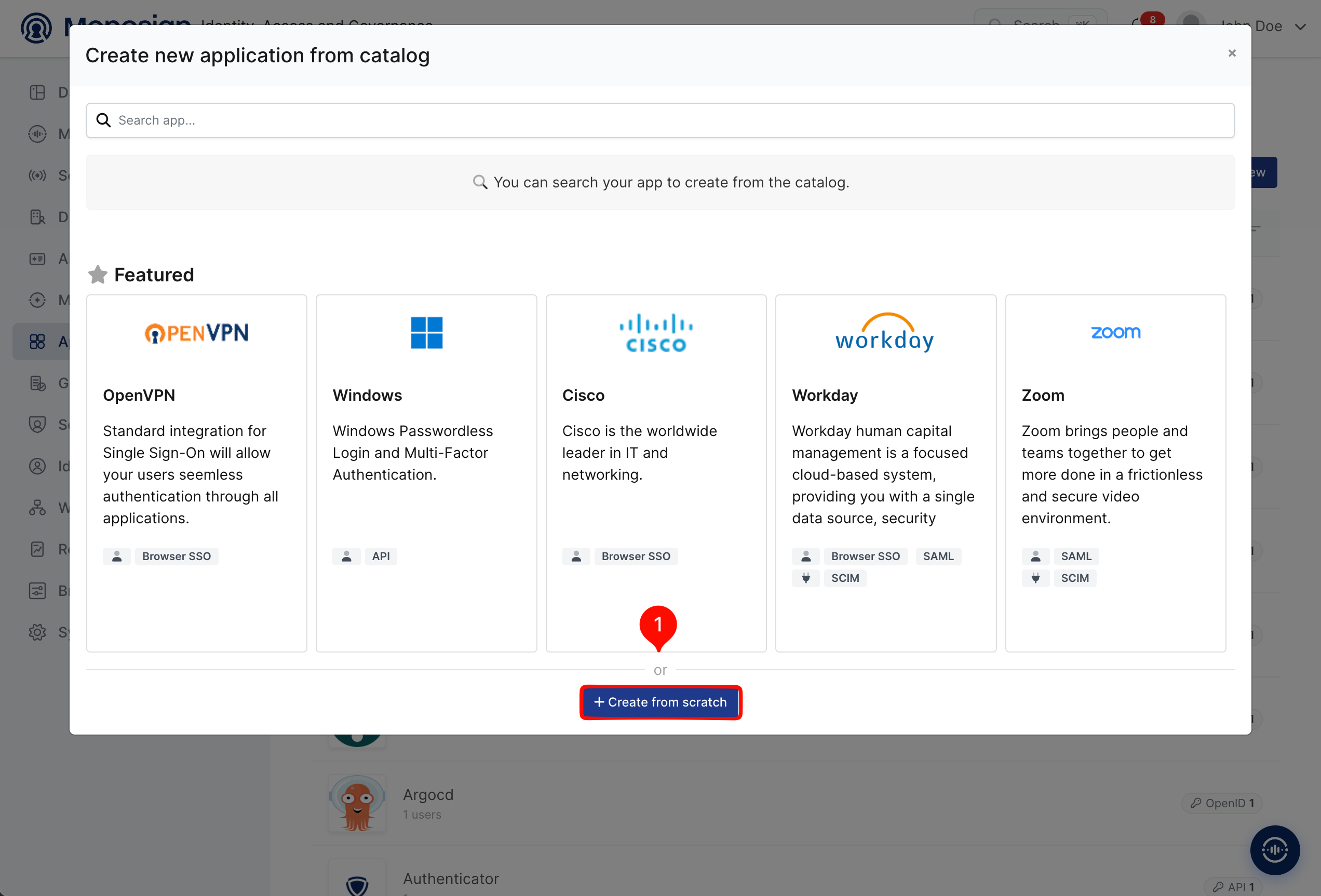Click the magnifier icon in search field
This screenshot has width=1321, height=896.
[x=103, y=120]
